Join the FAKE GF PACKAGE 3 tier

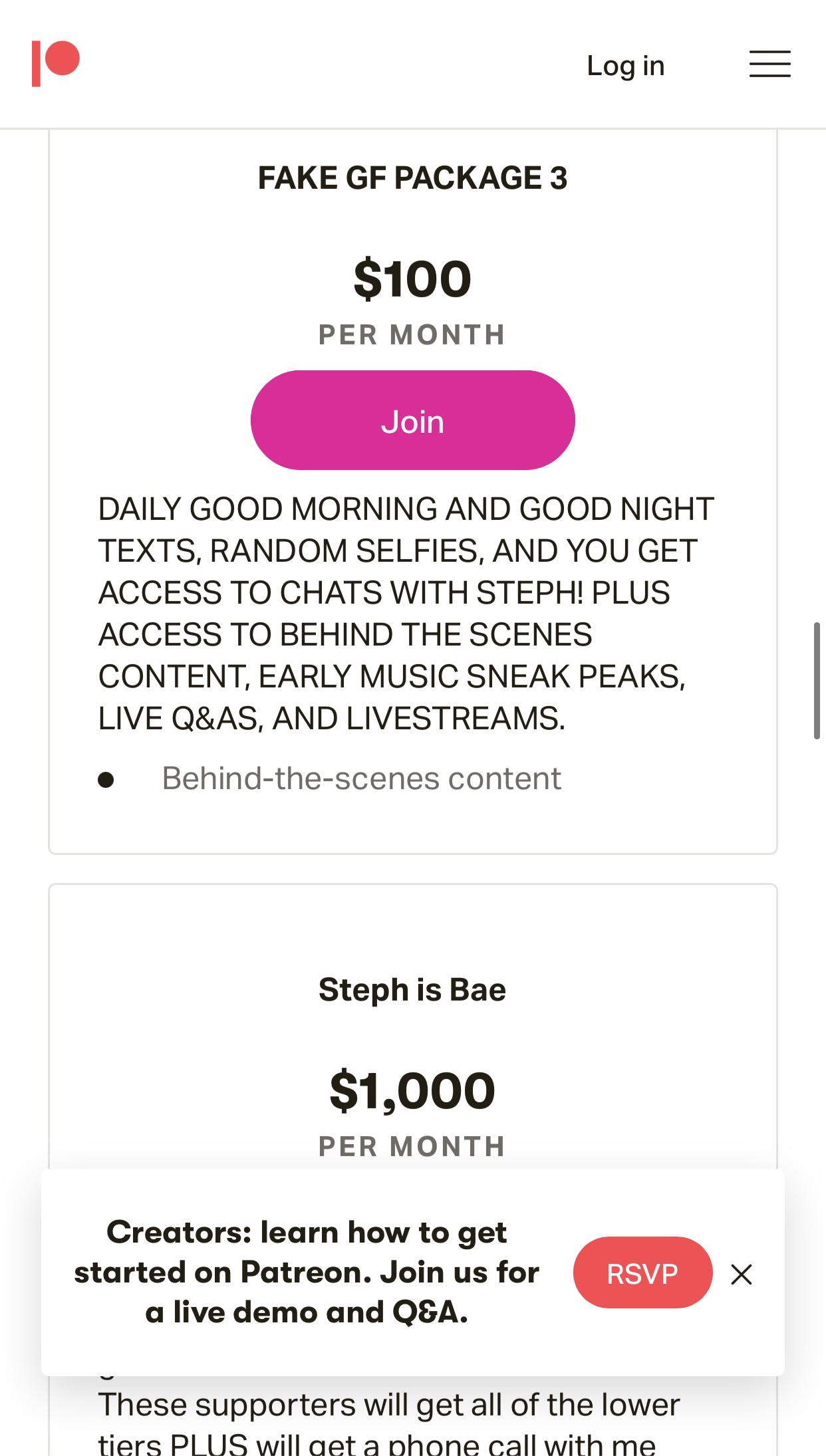[x=412, y=420]
